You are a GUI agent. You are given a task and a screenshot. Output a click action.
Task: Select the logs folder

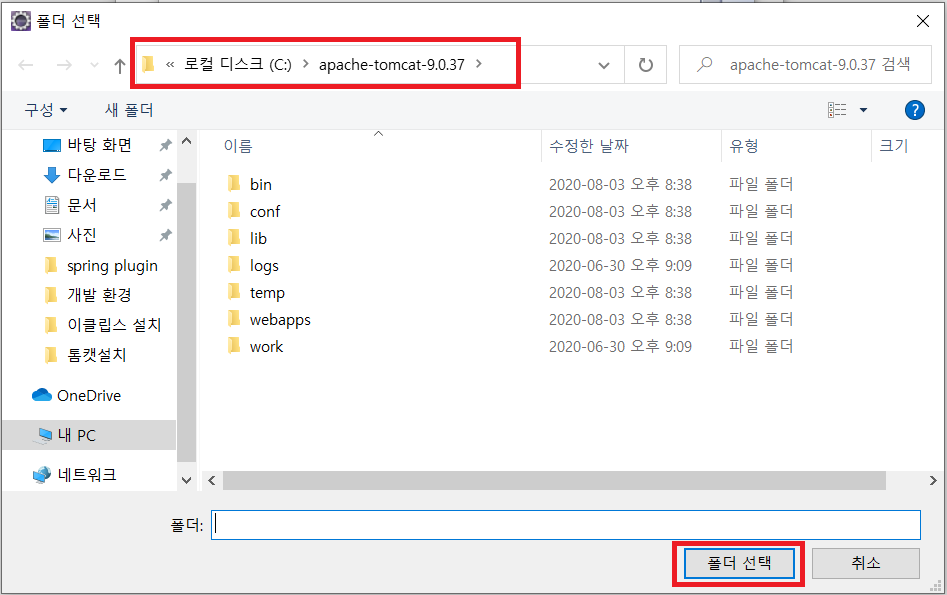pyautogui.click(x=265, y=266)
